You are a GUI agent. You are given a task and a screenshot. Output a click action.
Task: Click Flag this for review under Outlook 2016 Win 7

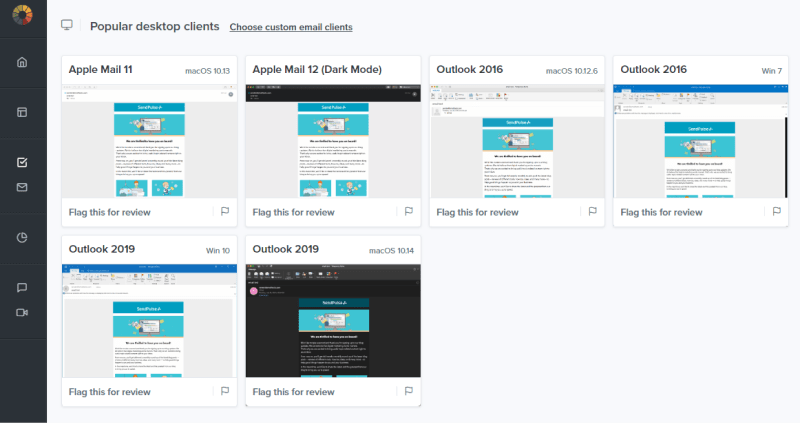click(x=661, y=212)
